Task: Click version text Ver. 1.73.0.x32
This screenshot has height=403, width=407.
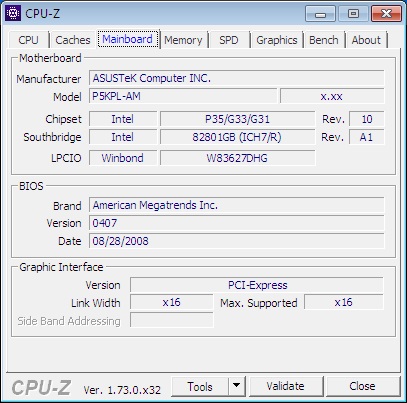Action: pos(122,390)
